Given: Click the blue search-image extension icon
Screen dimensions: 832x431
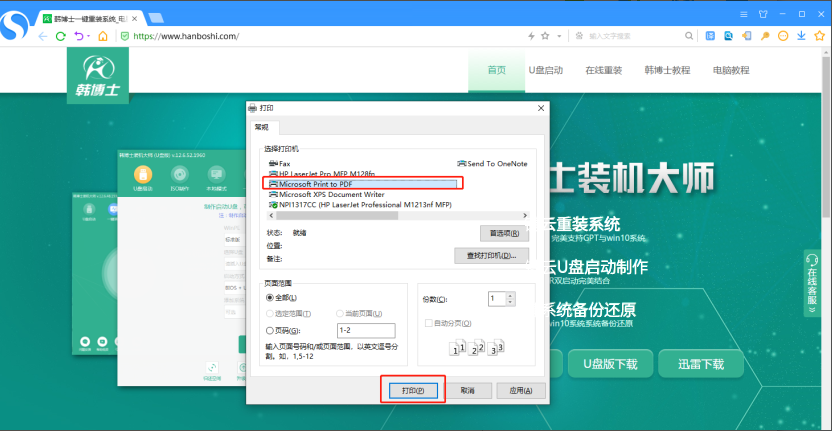Looking at the screenshot, I should pyautogui.click(x=729, y=36).
